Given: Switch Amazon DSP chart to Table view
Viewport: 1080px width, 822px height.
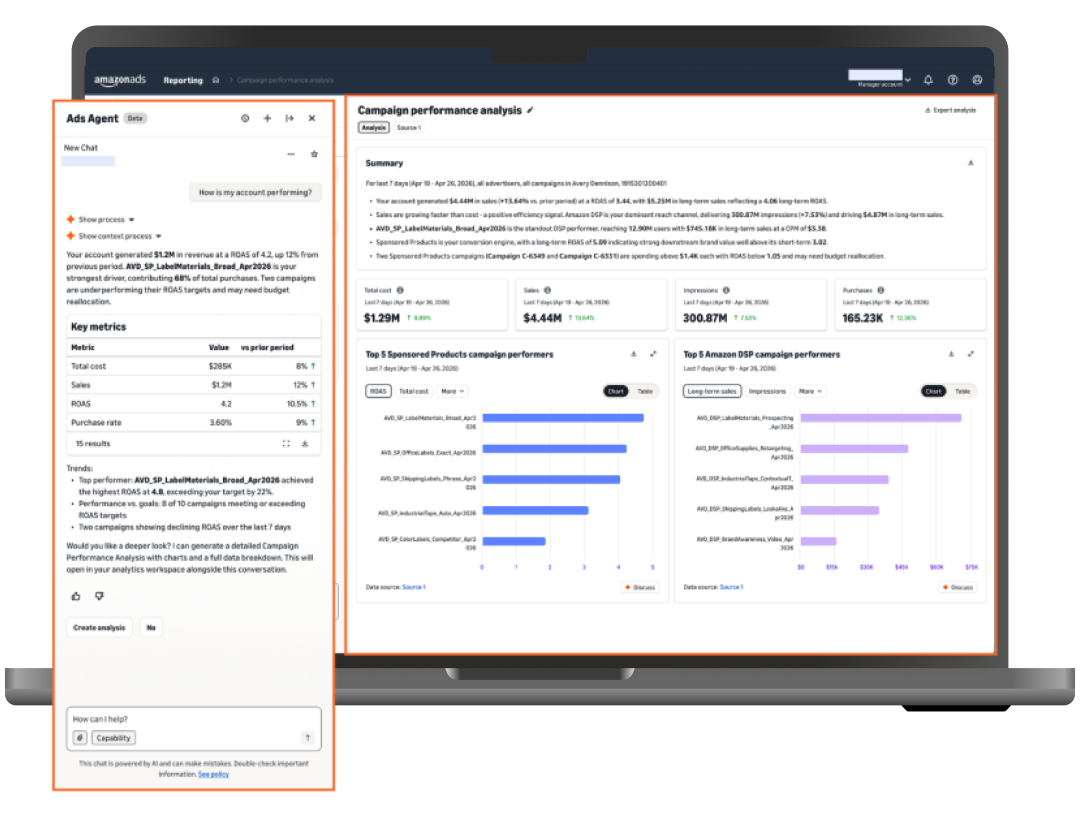Looking at the screenshot, I should tap(962, 391).
